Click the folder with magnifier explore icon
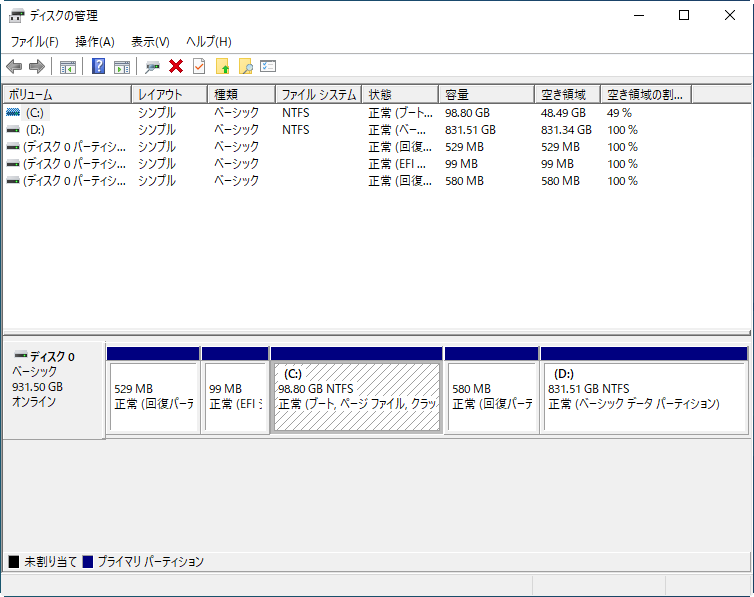The height and width of the screenshot is (597, 754). [246, 66]
